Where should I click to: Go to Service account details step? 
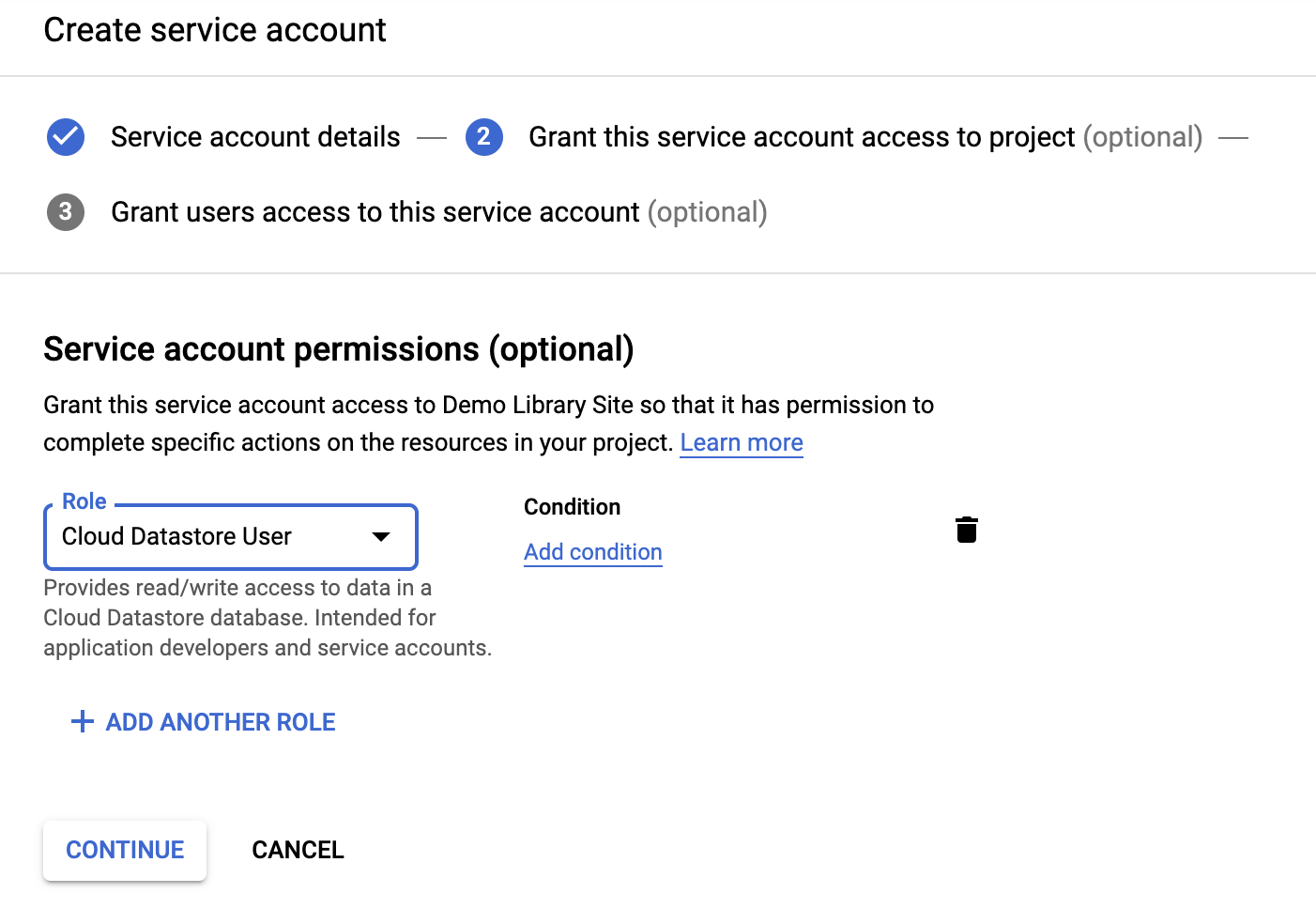click(255, 137)
